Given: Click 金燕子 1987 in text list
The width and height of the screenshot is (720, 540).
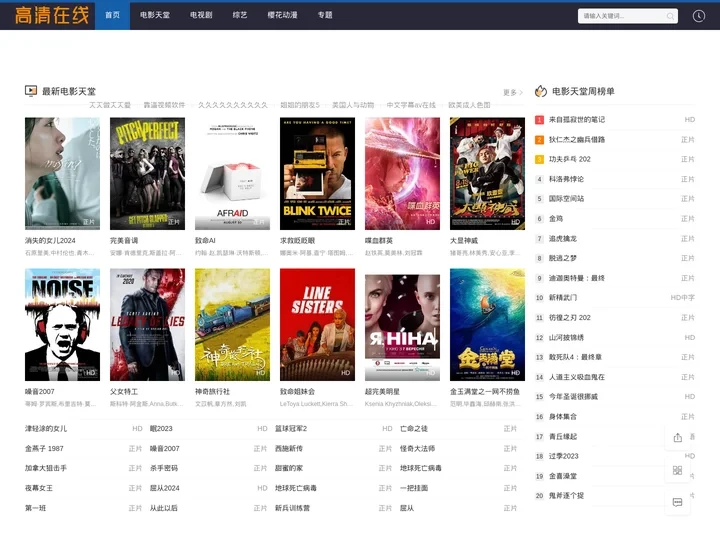Looking at the screenshot, I should (44, 449).
